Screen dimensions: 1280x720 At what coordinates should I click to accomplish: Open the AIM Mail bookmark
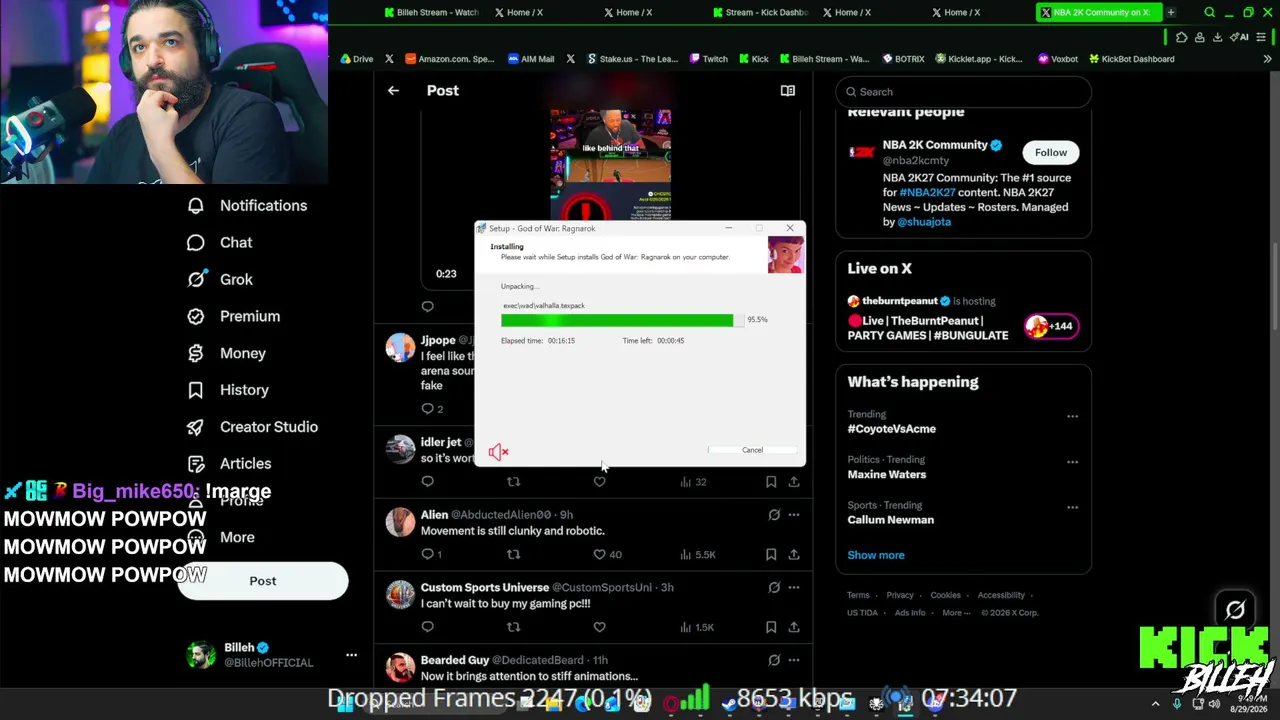[530, 59]
